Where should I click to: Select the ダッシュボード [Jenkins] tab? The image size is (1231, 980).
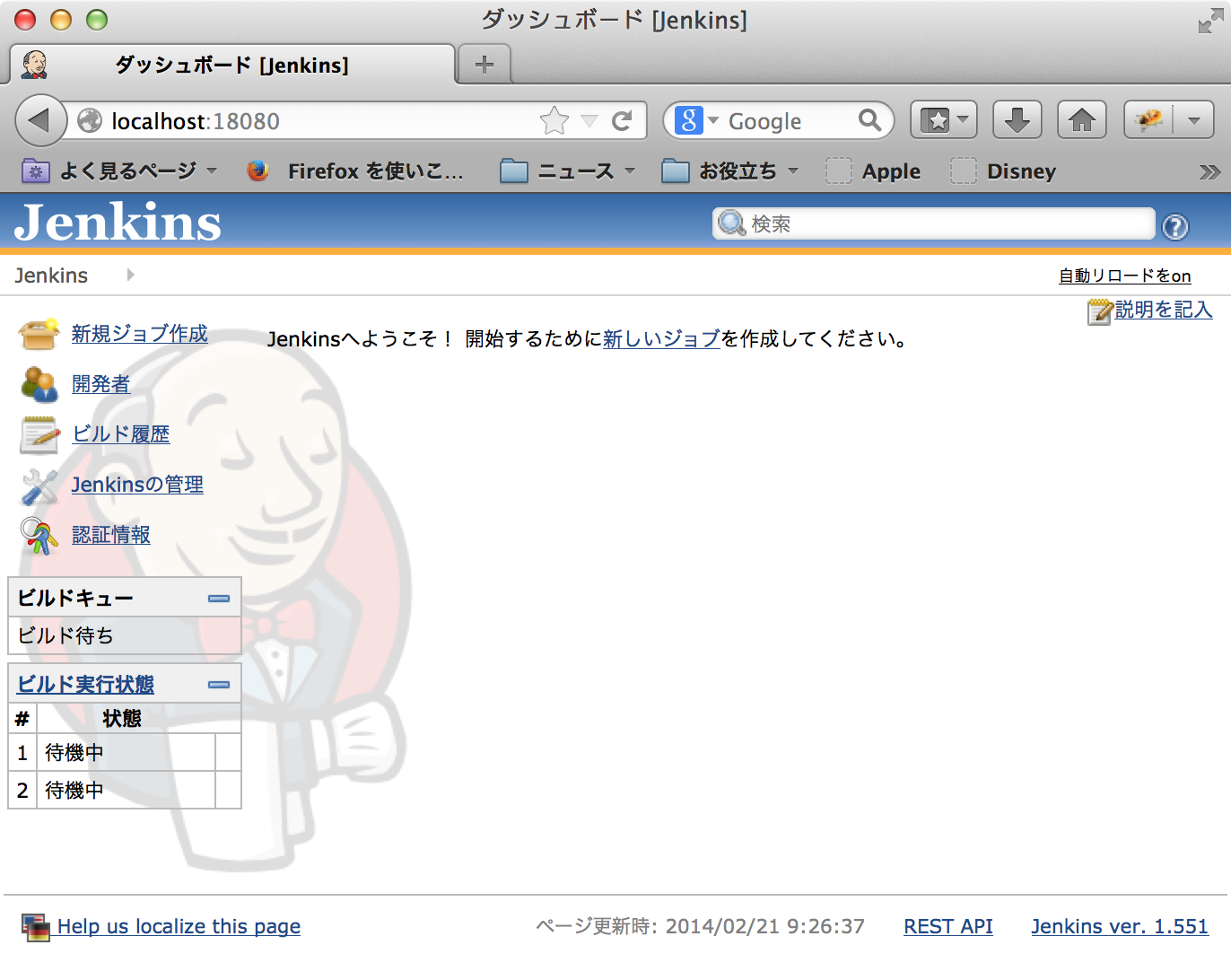pos(232,65)
